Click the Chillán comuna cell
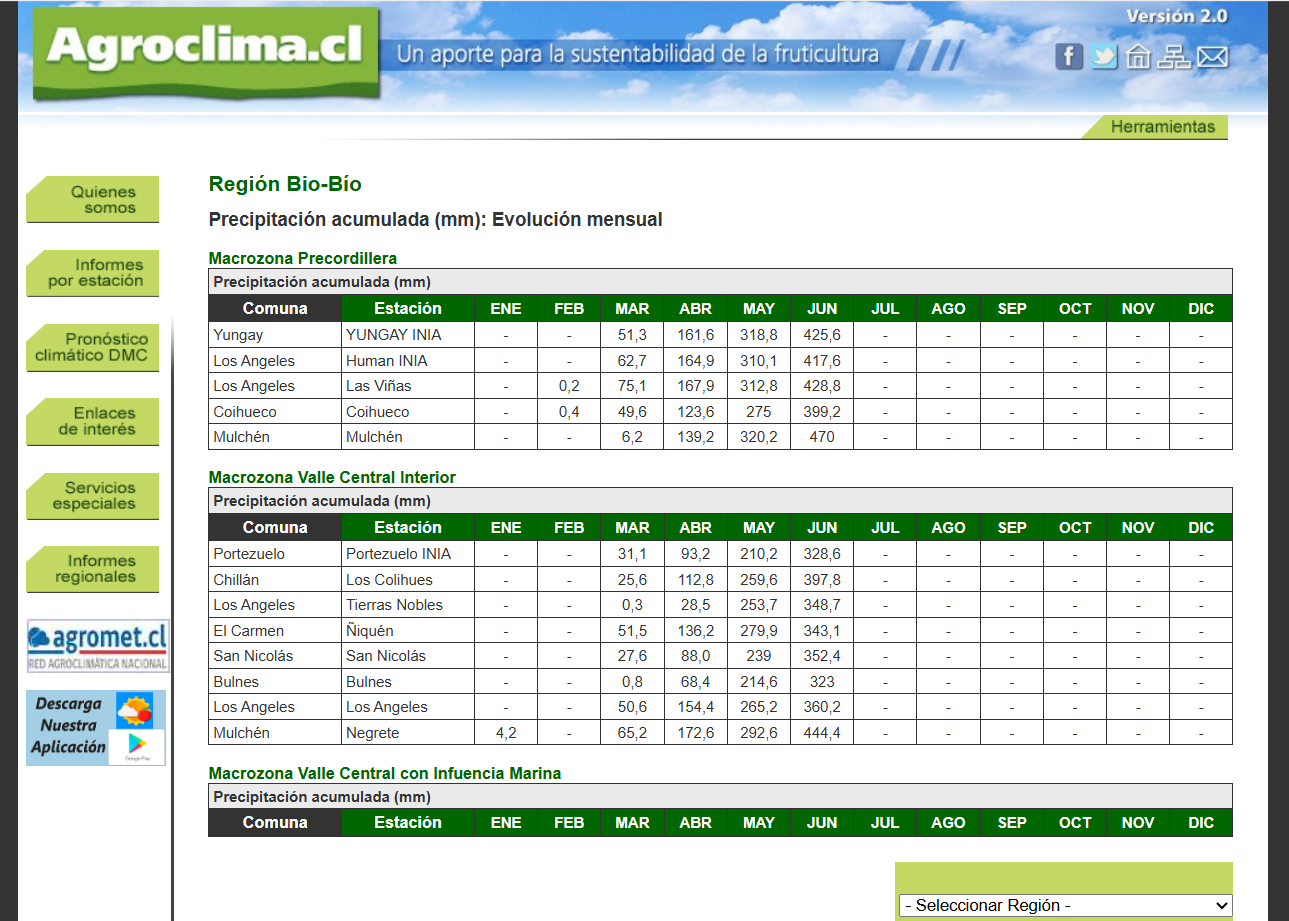 pos(275,580)
